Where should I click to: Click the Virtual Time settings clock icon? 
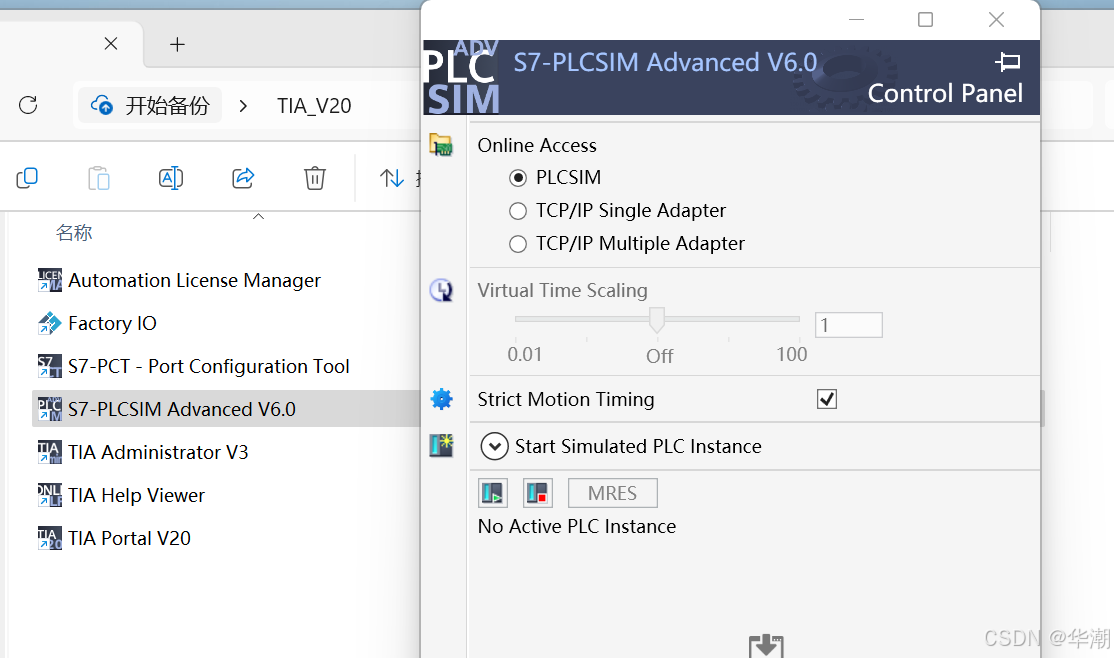(441, 290)
